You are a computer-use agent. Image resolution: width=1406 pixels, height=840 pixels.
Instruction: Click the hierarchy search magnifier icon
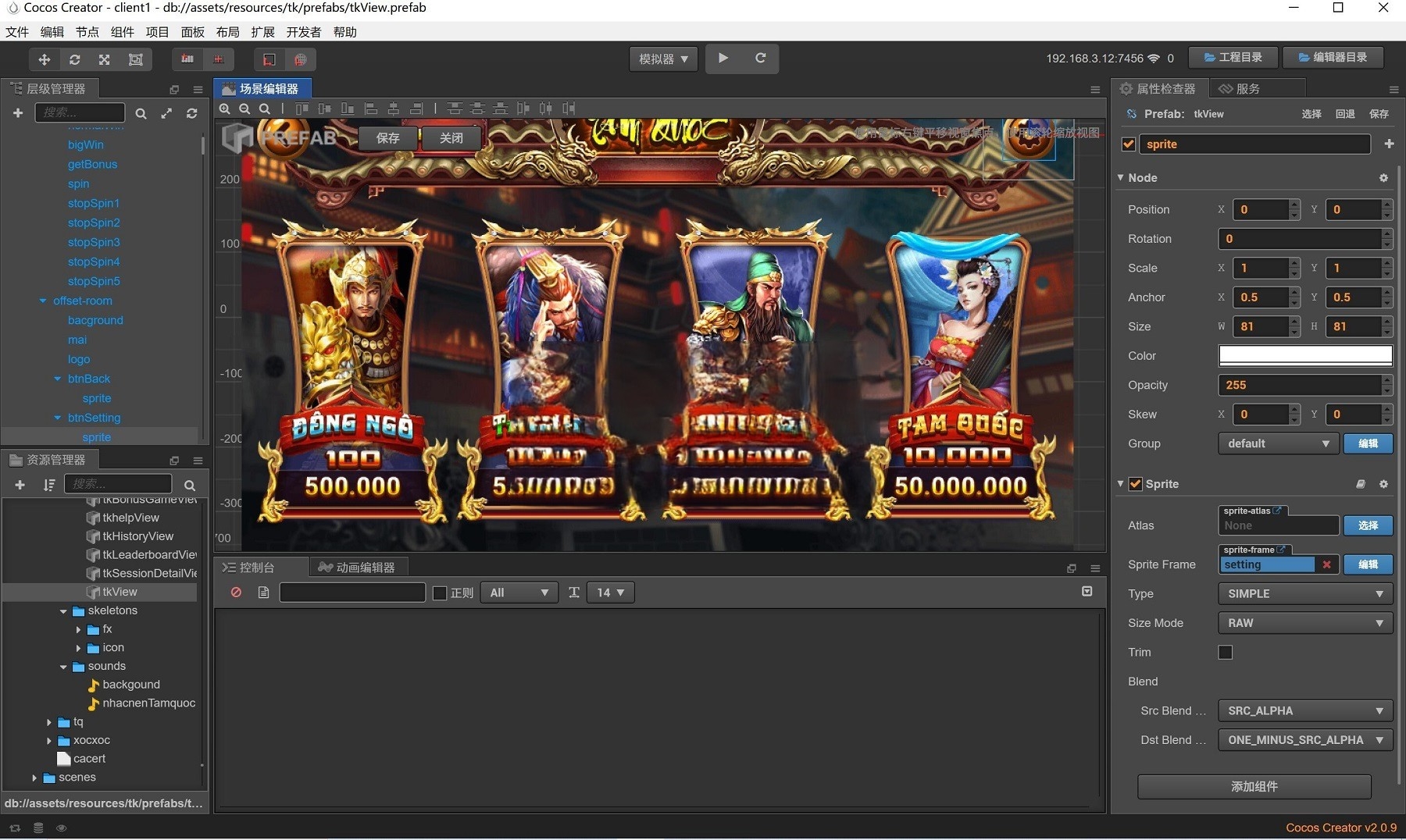(141, 113)
